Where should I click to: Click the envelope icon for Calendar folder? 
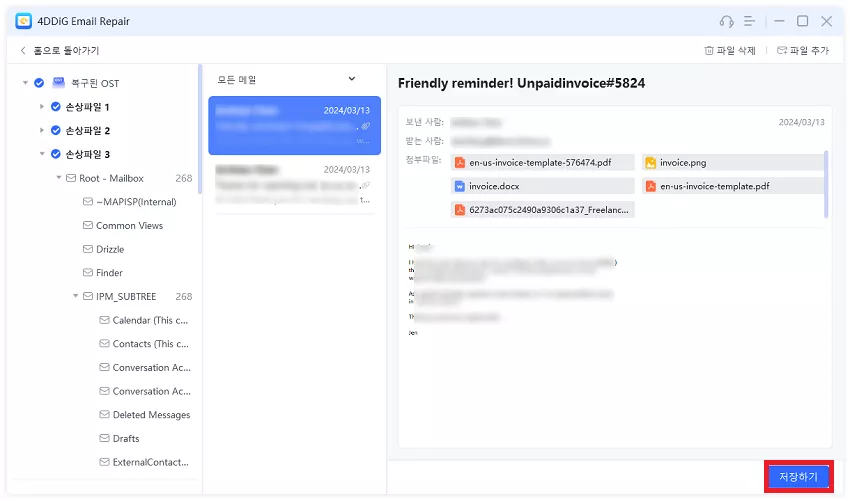coord(105,320)
